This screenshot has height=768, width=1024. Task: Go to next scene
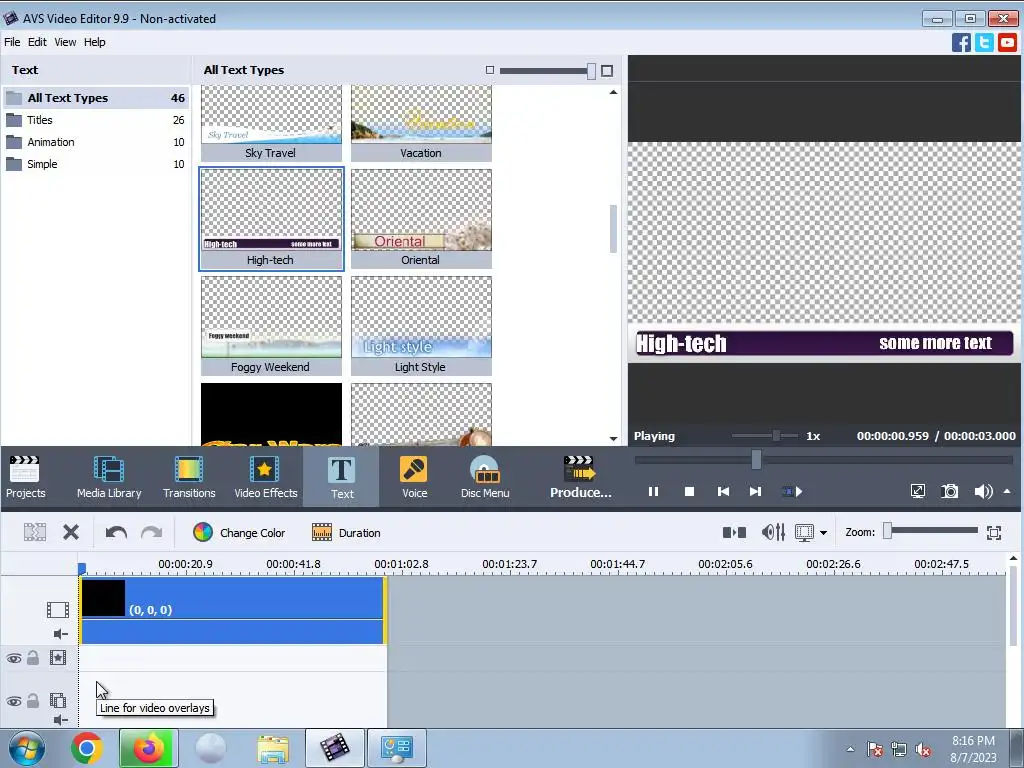pyautogui.click(x=792, y=492)
